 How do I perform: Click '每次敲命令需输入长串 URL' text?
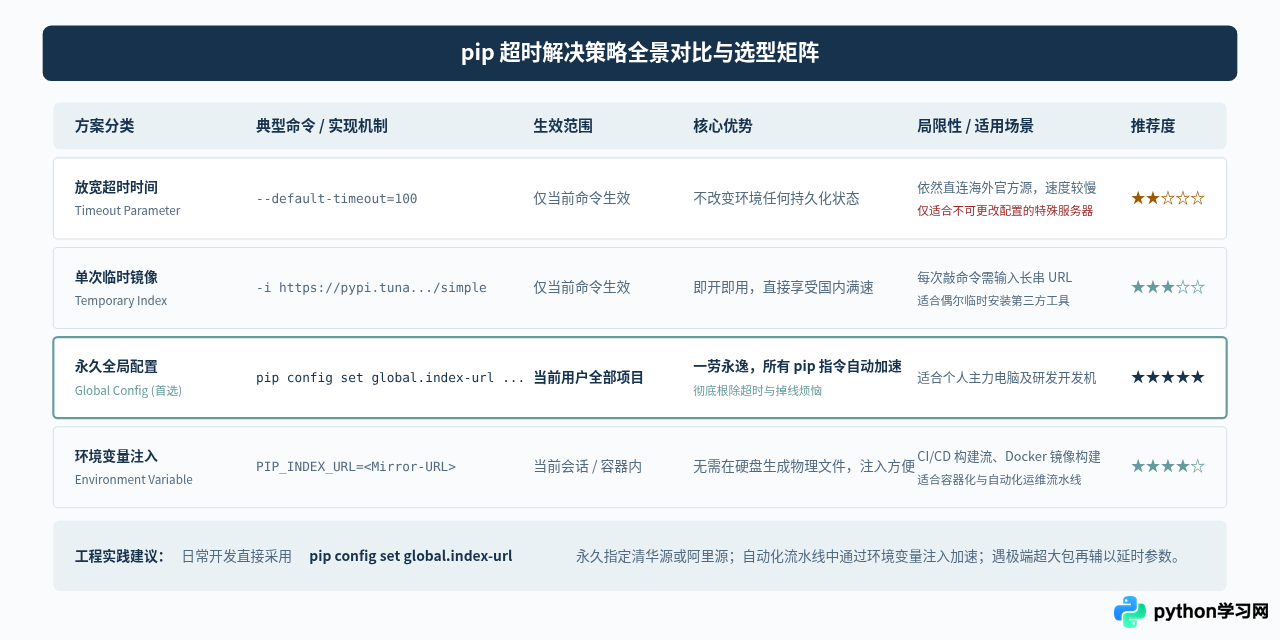(994, 277)
